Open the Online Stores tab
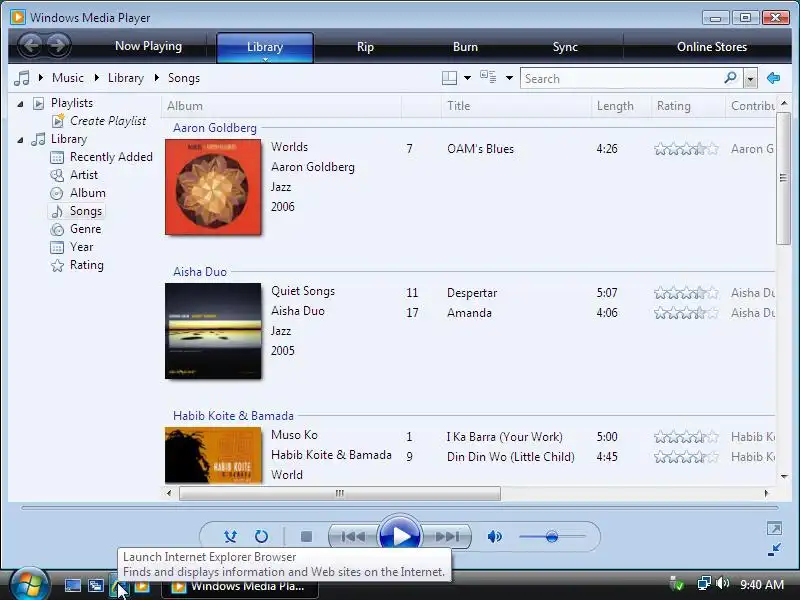The height and width of the screenshot is (600, 800). pyautogui.click(x=712, y=46)
